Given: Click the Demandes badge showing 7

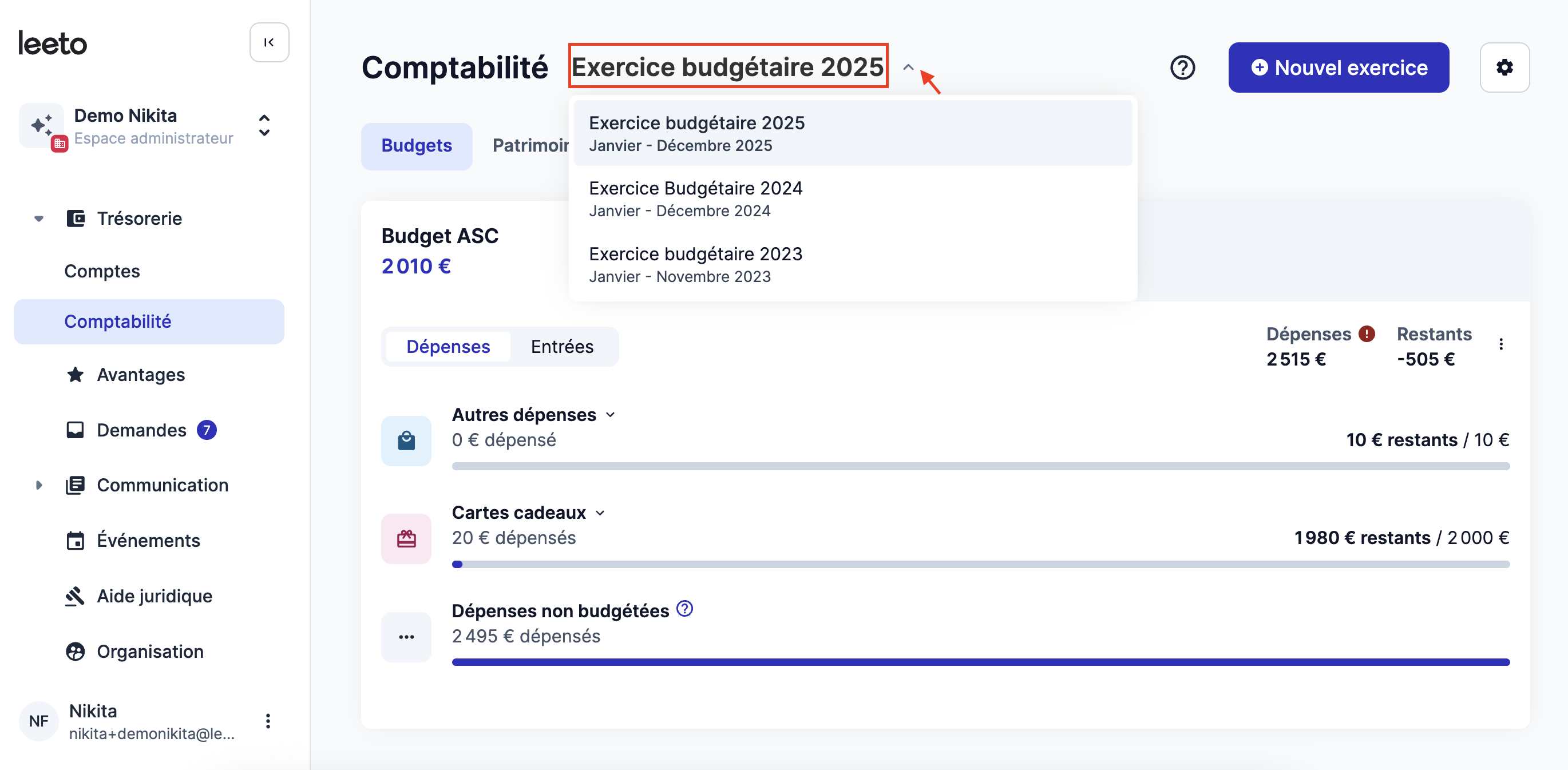Looking at the screenshot, I should point(207,430).
